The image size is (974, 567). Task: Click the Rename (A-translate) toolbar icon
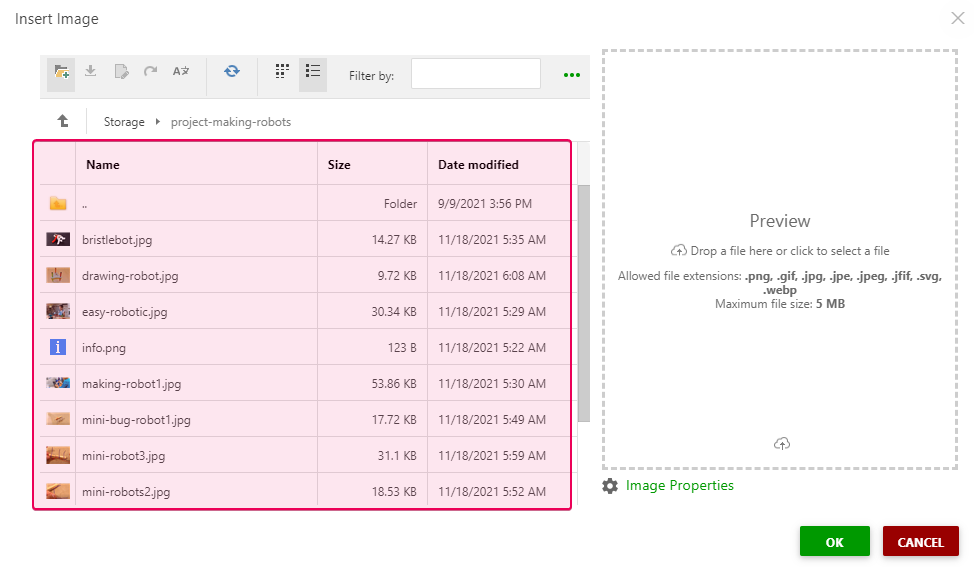[181, 72]
